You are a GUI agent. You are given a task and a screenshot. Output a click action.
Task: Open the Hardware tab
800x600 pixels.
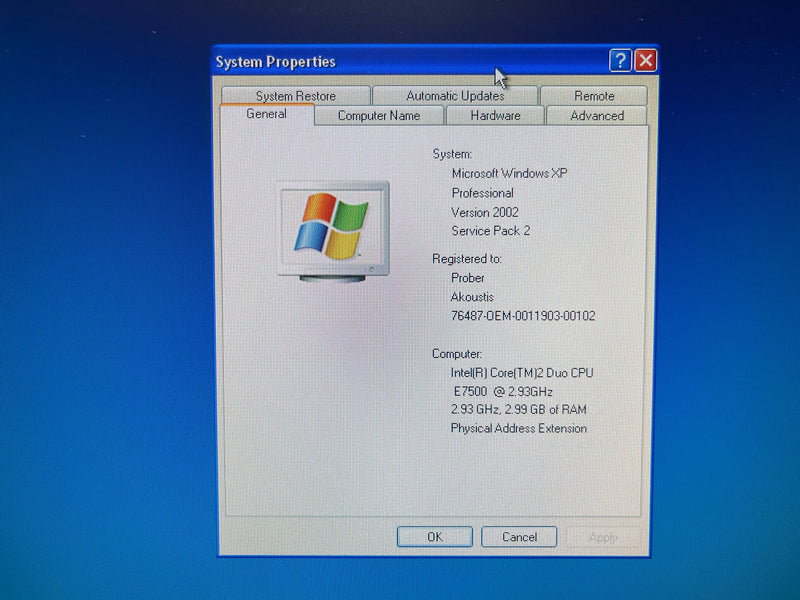point(495,116)
